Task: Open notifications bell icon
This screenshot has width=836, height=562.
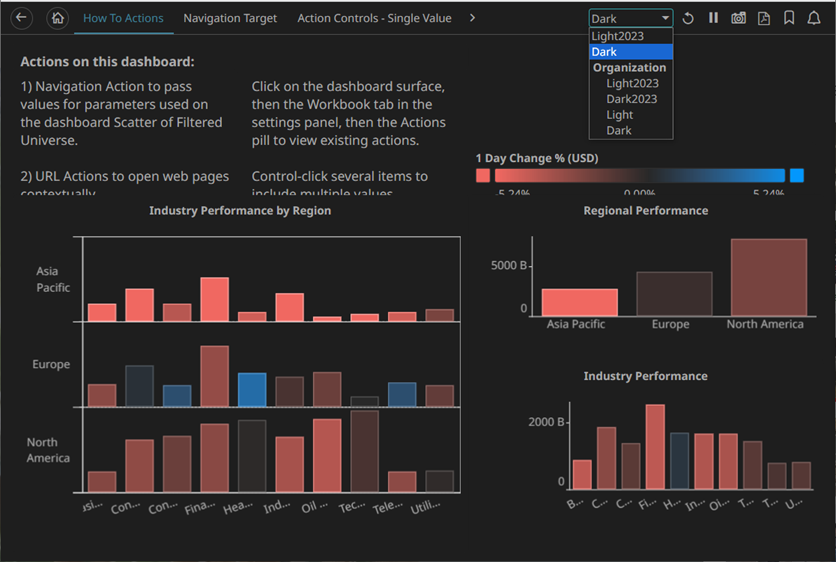Action: click(814, 18)
